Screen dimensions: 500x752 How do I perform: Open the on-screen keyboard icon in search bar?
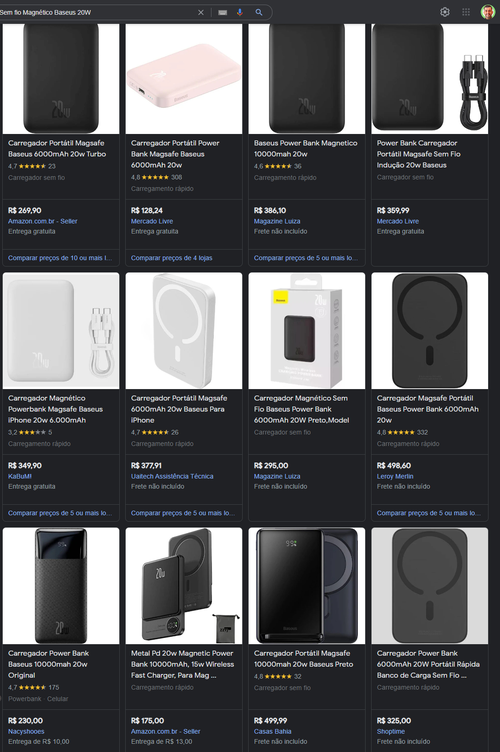click(x=222, y=12)
